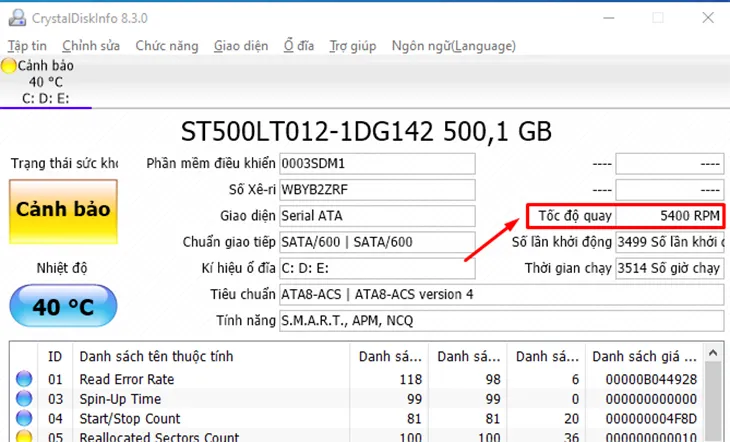Screen dimensions: 730x442
Task: Click the serial number field WBYB2ZRF
Action: click(376, 189)
